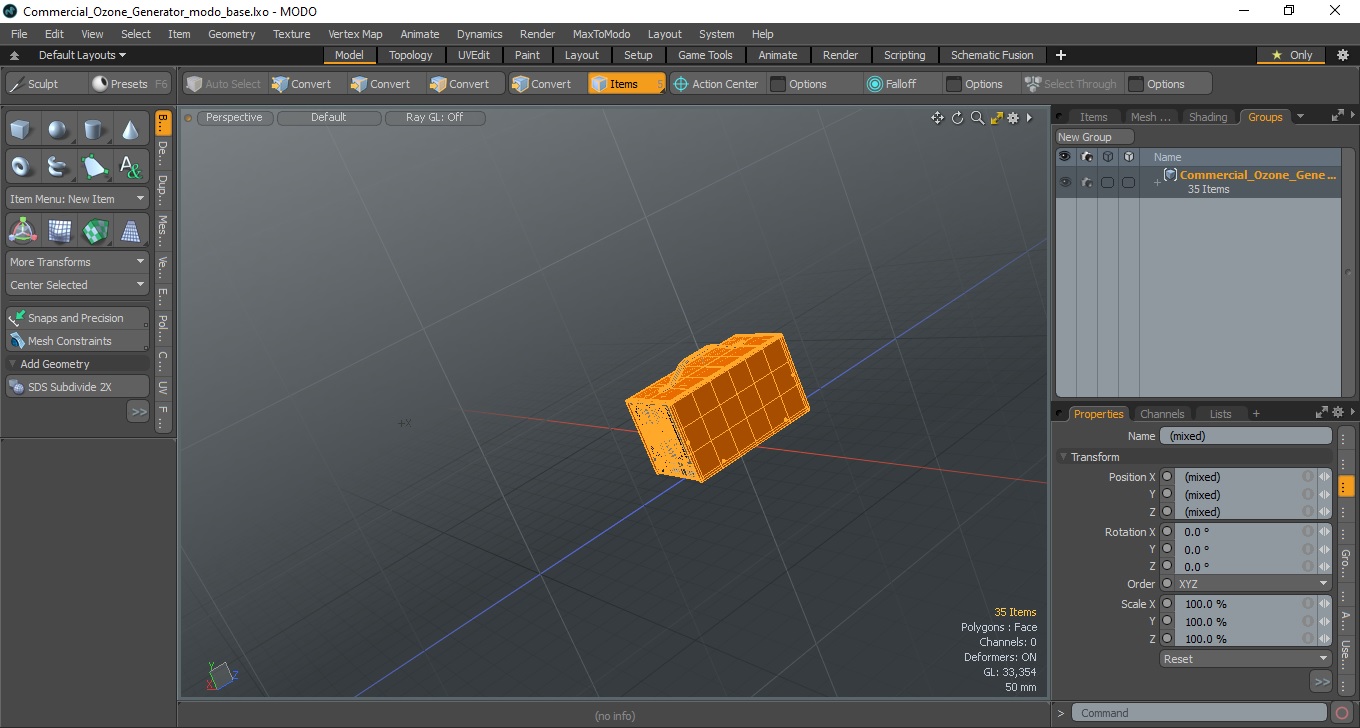Select the Cylinder primitive tool

(x=94, y=130)
